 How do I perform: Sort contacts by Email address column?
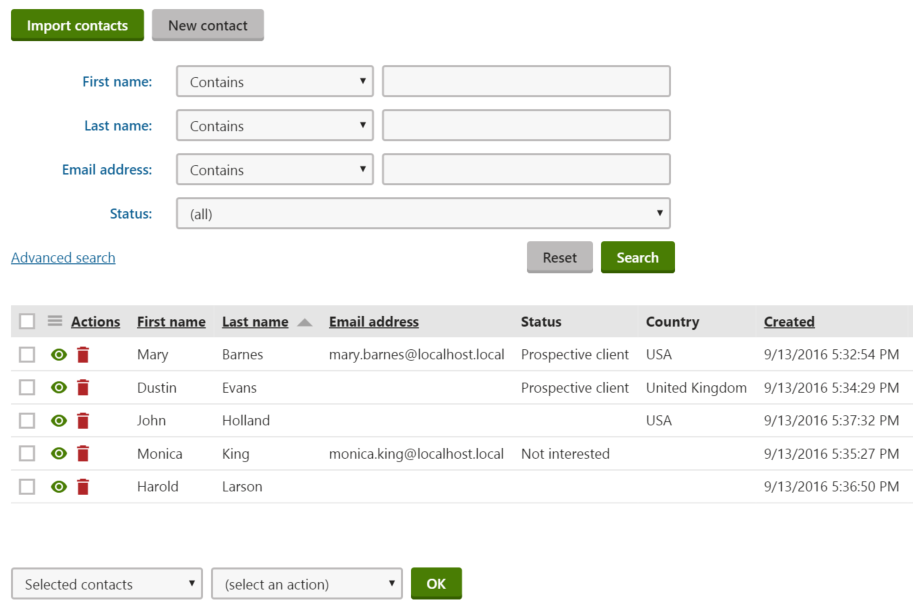[373, 321]
